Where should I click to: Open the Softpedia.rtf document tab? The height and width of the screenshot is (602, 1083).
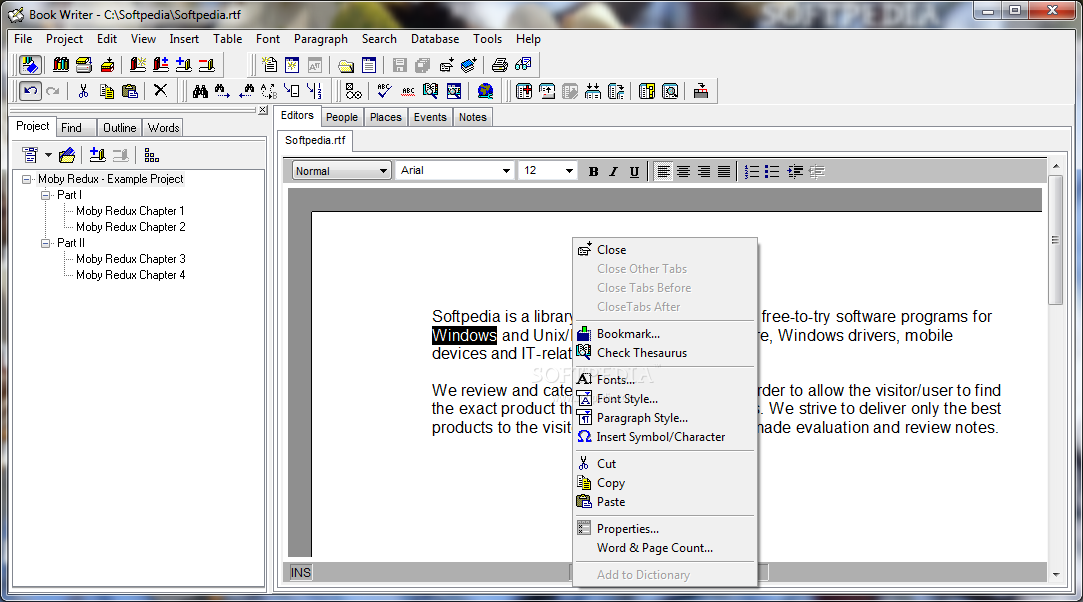[315, 140]
